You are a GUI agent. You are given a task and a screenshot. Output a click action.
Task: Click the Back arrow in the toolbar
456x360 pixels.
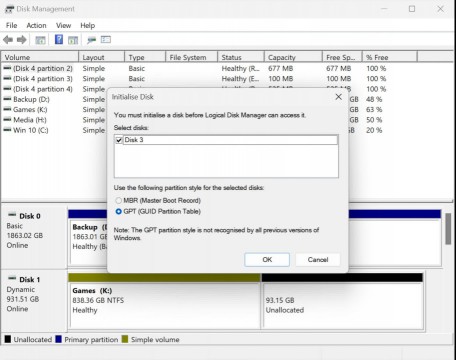pos(8,40)
